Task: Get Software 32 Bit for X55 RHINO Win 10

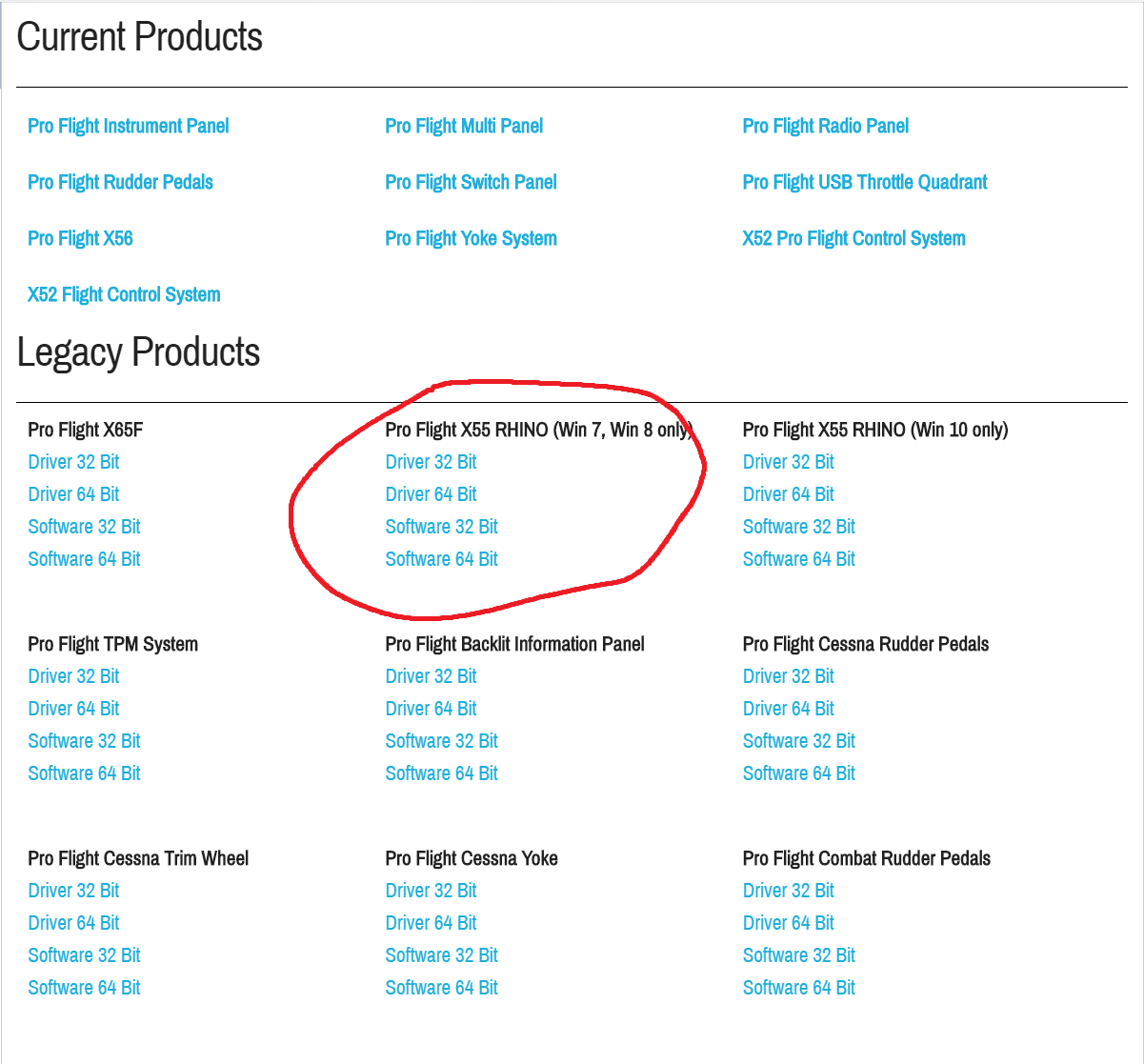Action: (x=798, y=527)
